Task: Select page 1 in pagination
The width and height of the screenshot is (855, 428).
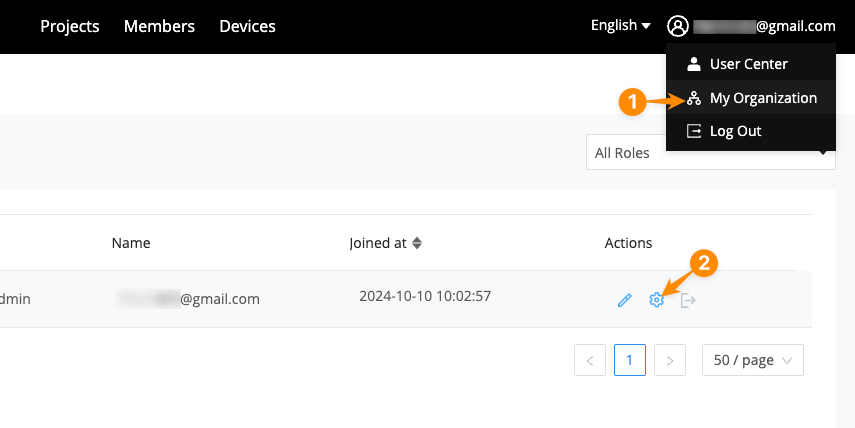Action: (630, 360)
